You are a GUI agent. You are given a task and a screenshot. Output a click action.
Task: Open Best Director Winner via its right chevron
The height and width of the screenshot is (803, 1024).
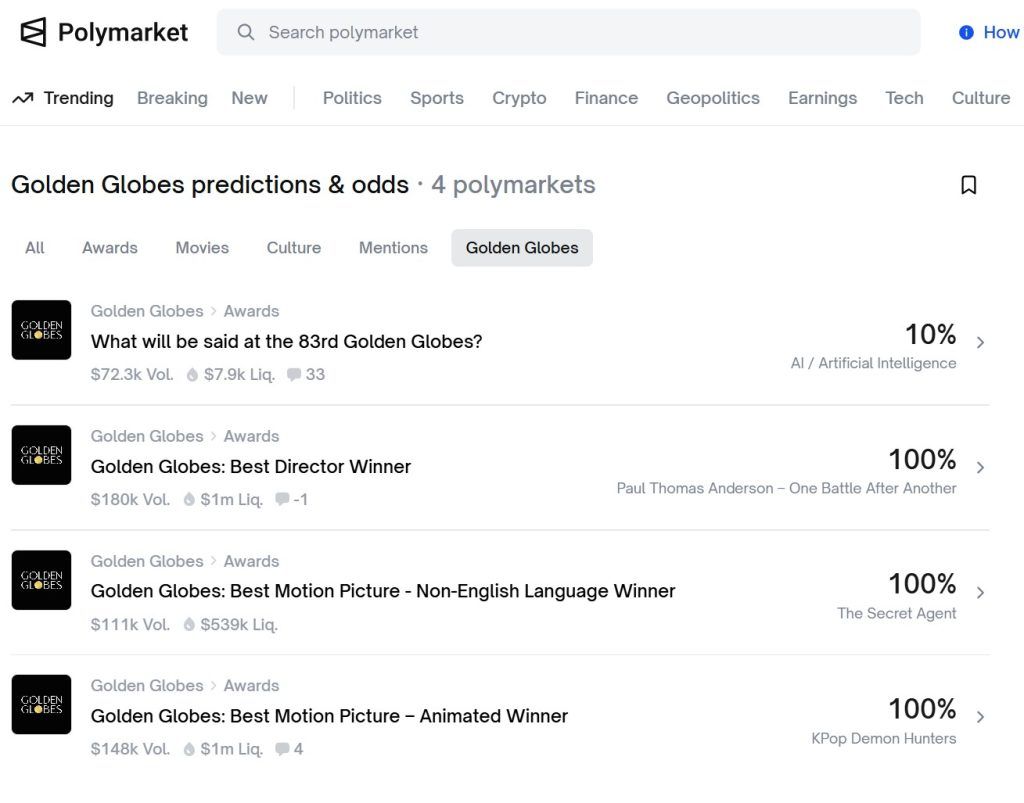(978, 465)
